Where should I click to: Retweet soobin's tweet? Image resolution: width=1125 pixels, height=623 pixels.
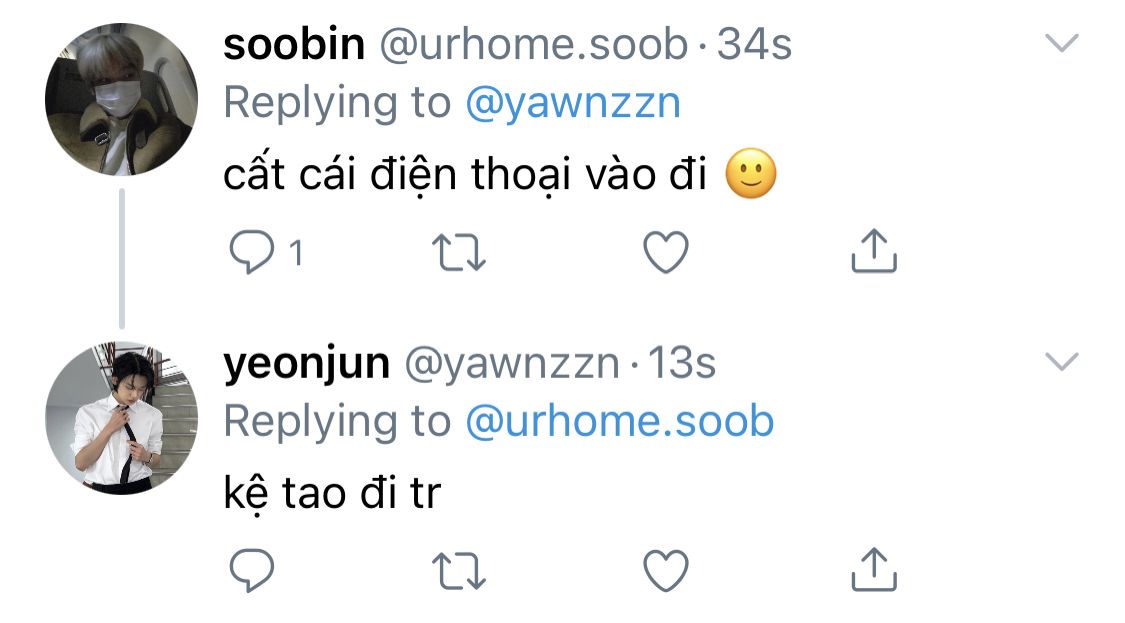tap(459, 253)
